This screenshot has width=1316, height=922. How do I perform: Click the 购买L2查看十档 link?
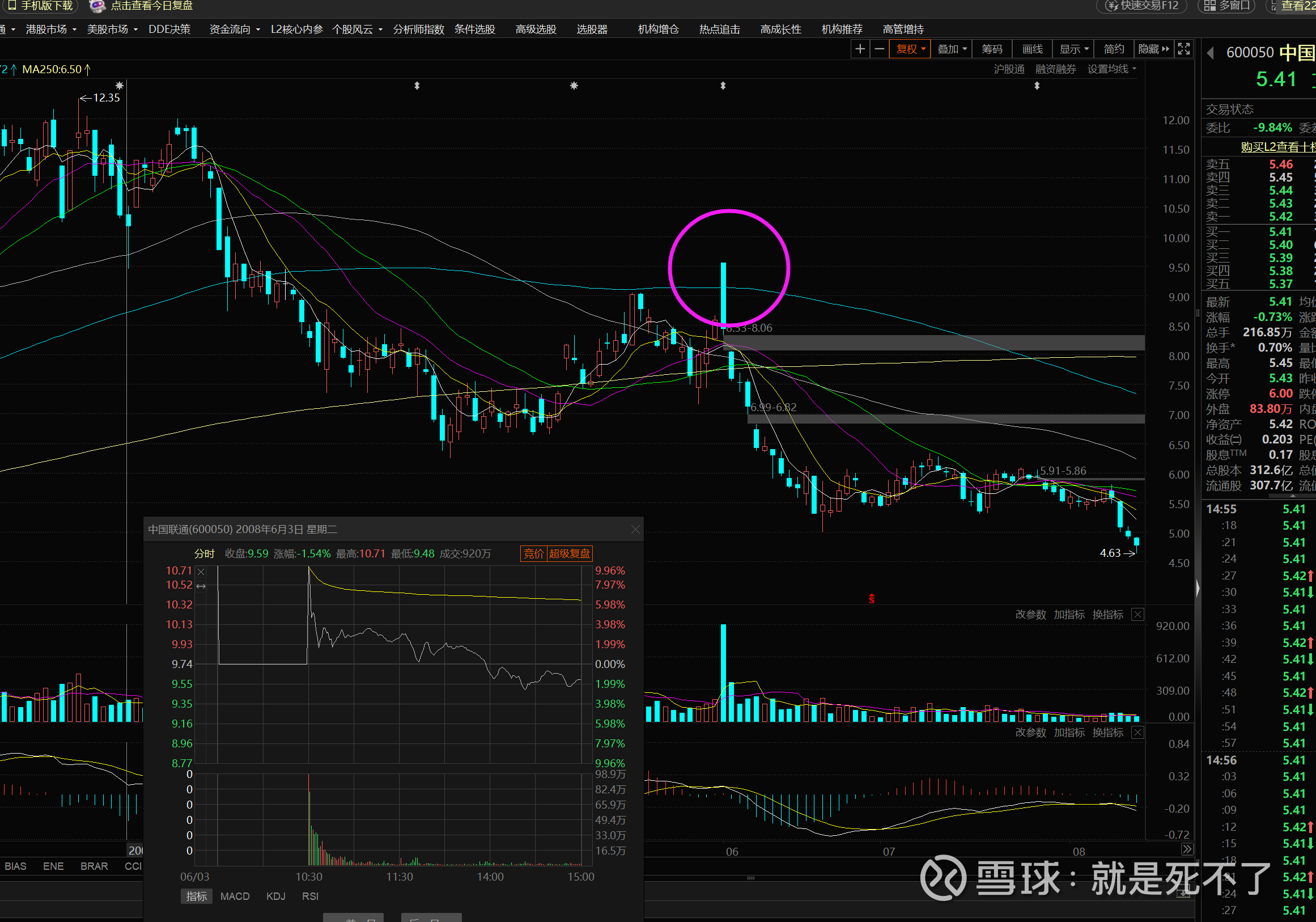pyautogui.click(x=1277, y=147)
